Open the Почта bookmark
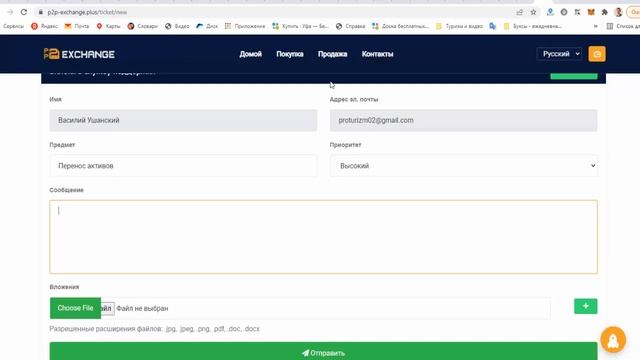This screenshot has width=640, height=360. point(76,26)
